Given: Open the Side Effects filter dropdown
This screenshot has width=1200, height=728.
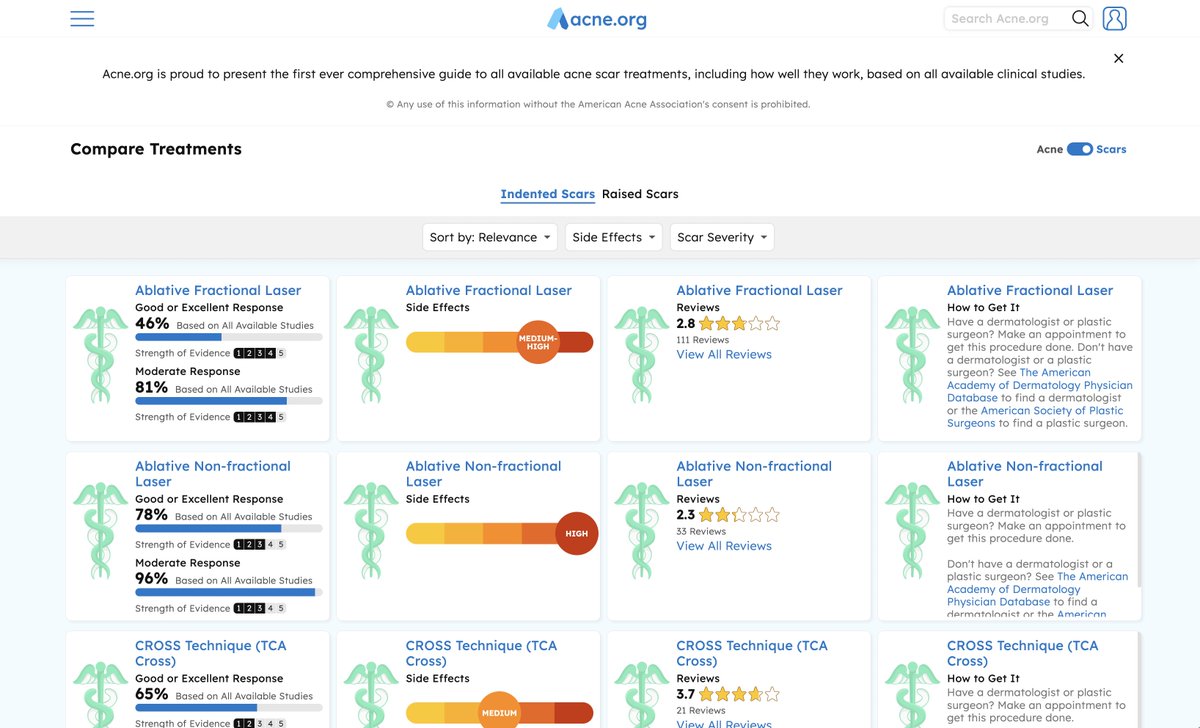Looking at the screenshot, I should pos(614,237).
